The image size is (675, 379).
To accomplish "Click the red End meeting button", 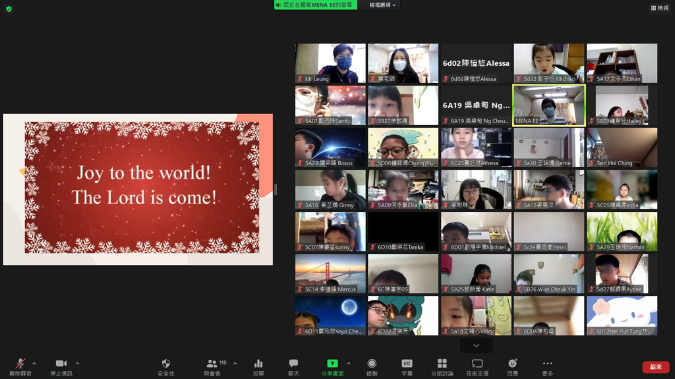I will click(656, 367).
